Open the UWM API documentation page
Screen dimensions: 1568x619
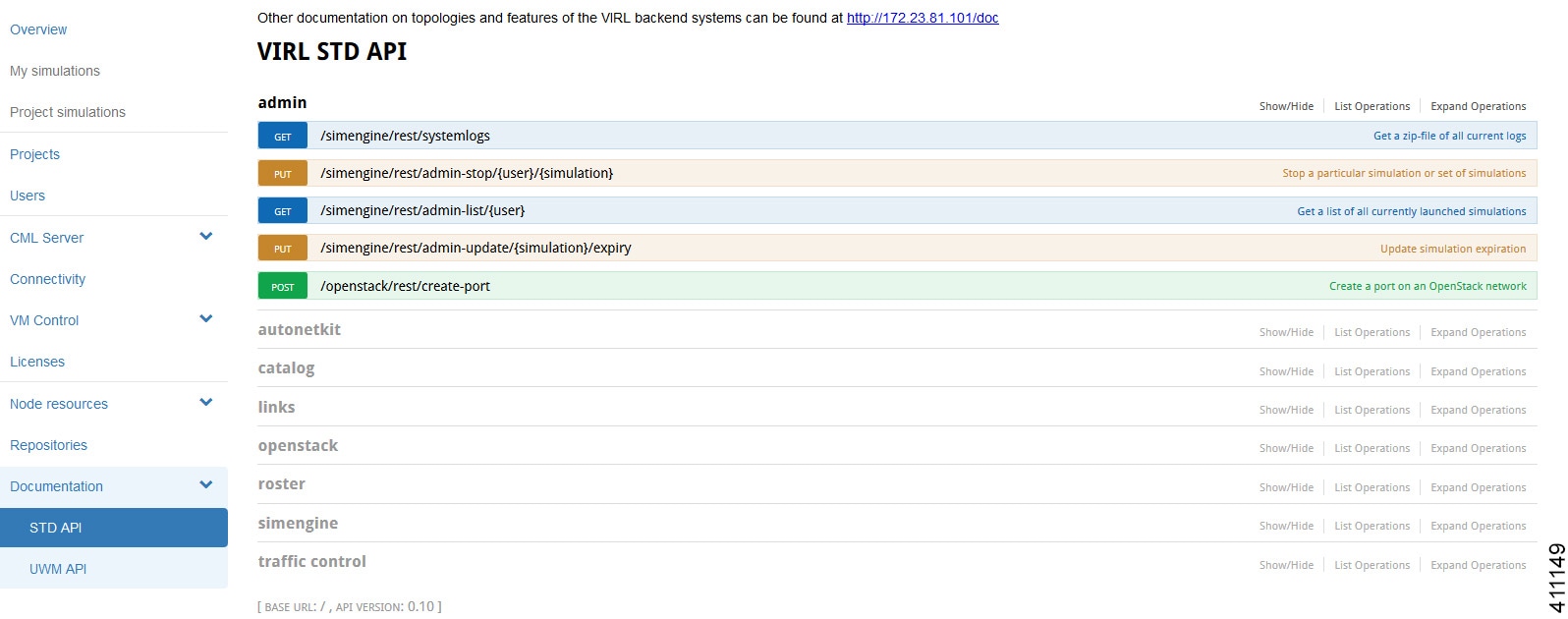point(58,569)
